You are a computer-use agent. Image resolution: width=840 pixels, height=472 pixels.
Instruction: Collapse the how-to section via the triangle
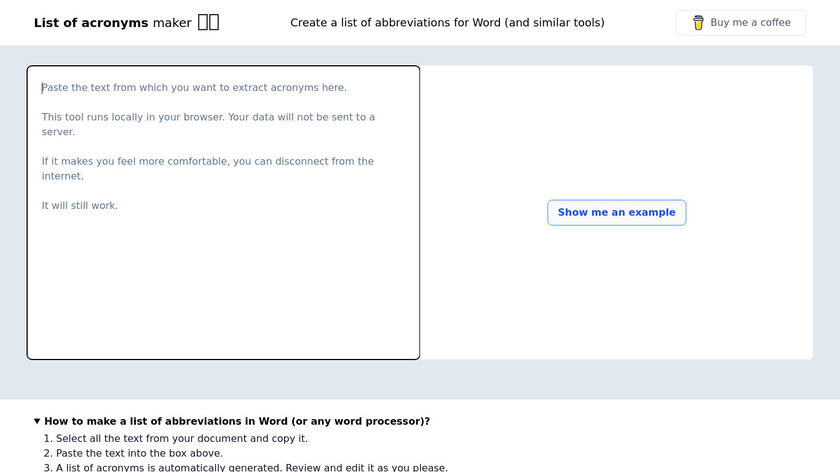37,421
